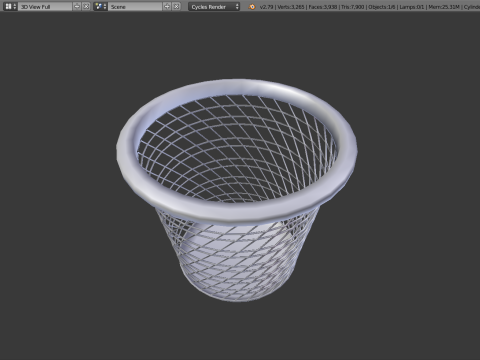
Task: Open the scene browse icon
Action: (100, 6)
